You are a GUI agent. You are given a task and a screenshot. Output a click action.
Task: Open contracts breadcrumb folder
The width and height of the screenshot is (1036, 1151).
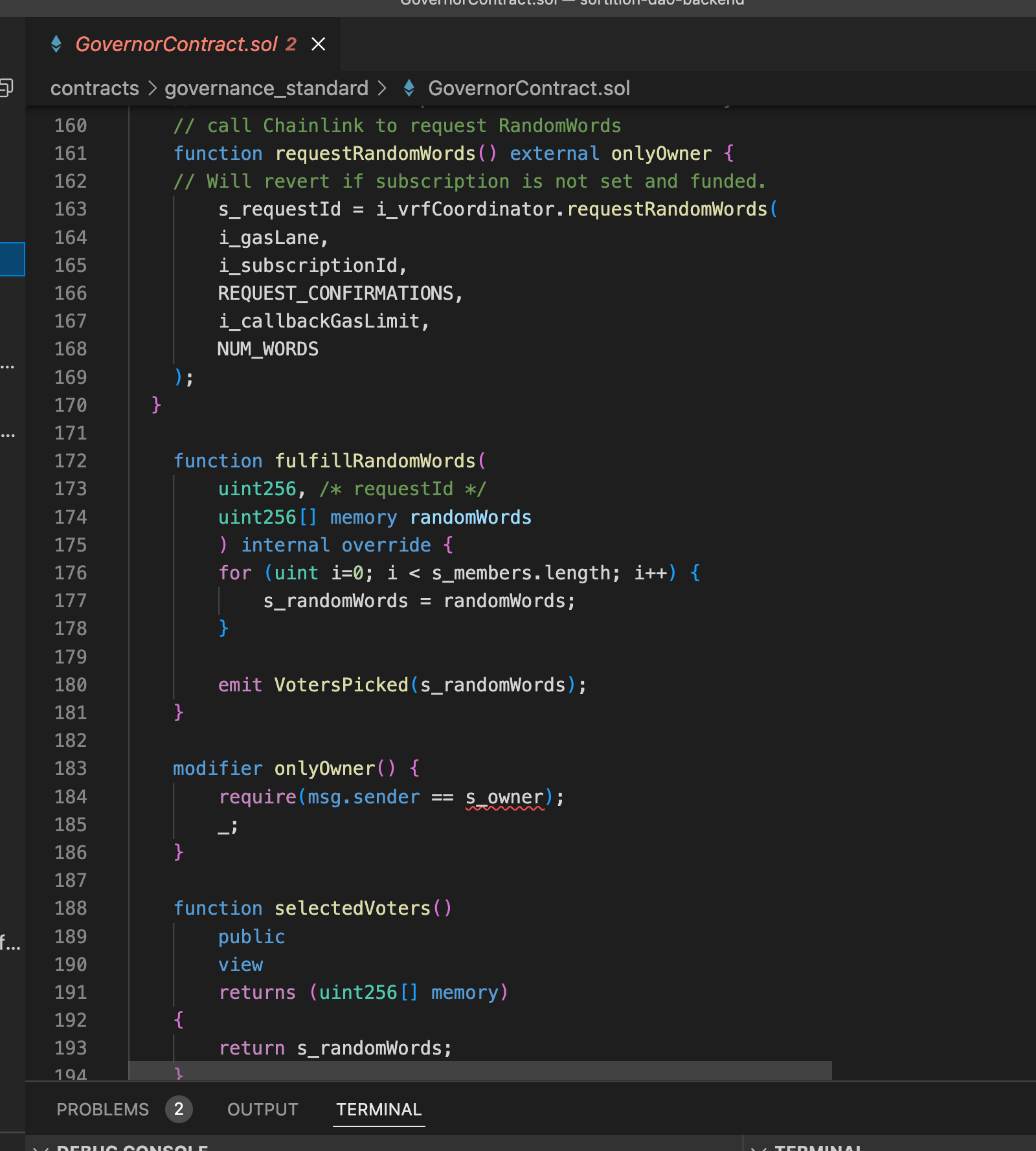(95, 88)
